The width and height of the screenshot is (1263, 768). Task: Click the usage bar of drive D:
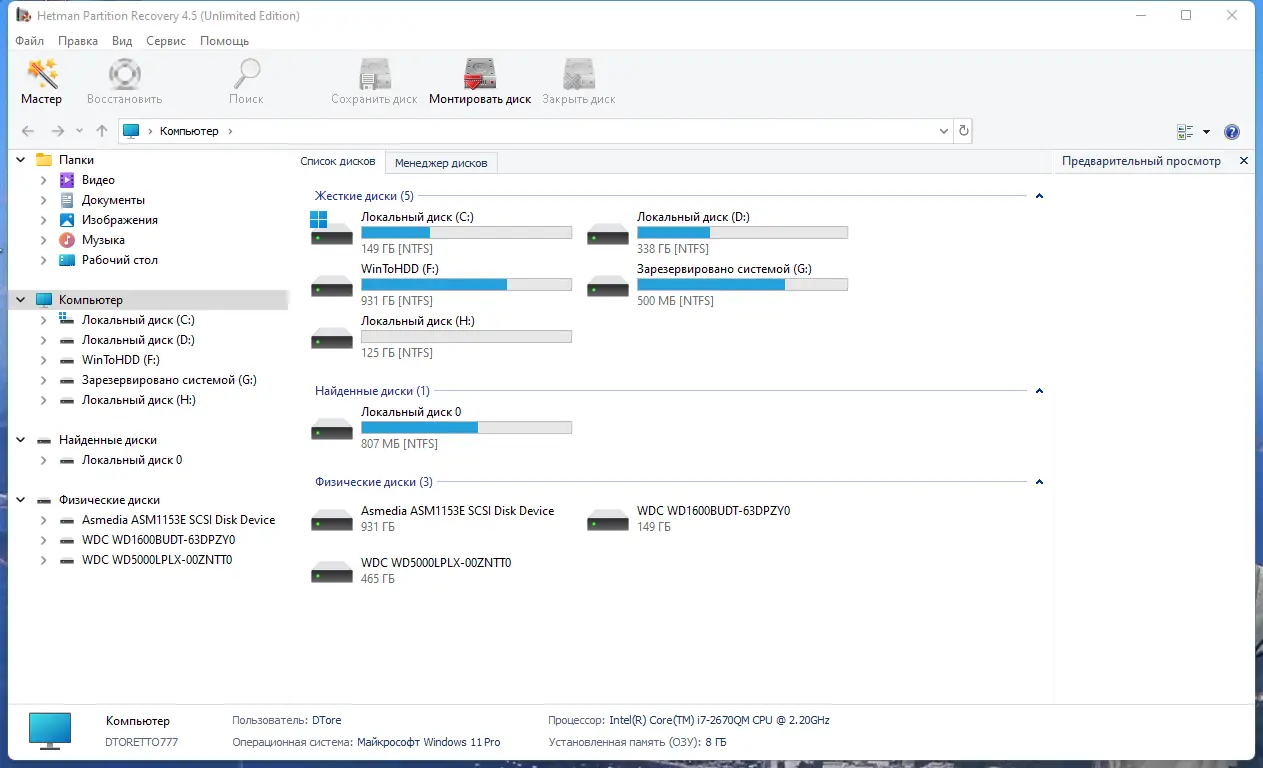tap(742, 232)
